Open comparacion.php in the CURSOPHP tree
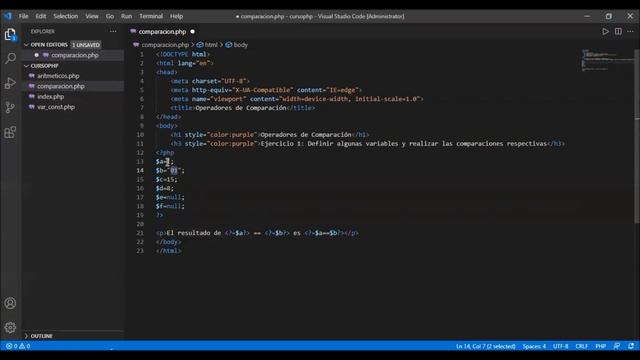The width and height of the screenshot is (640, 360). (61, 86)
